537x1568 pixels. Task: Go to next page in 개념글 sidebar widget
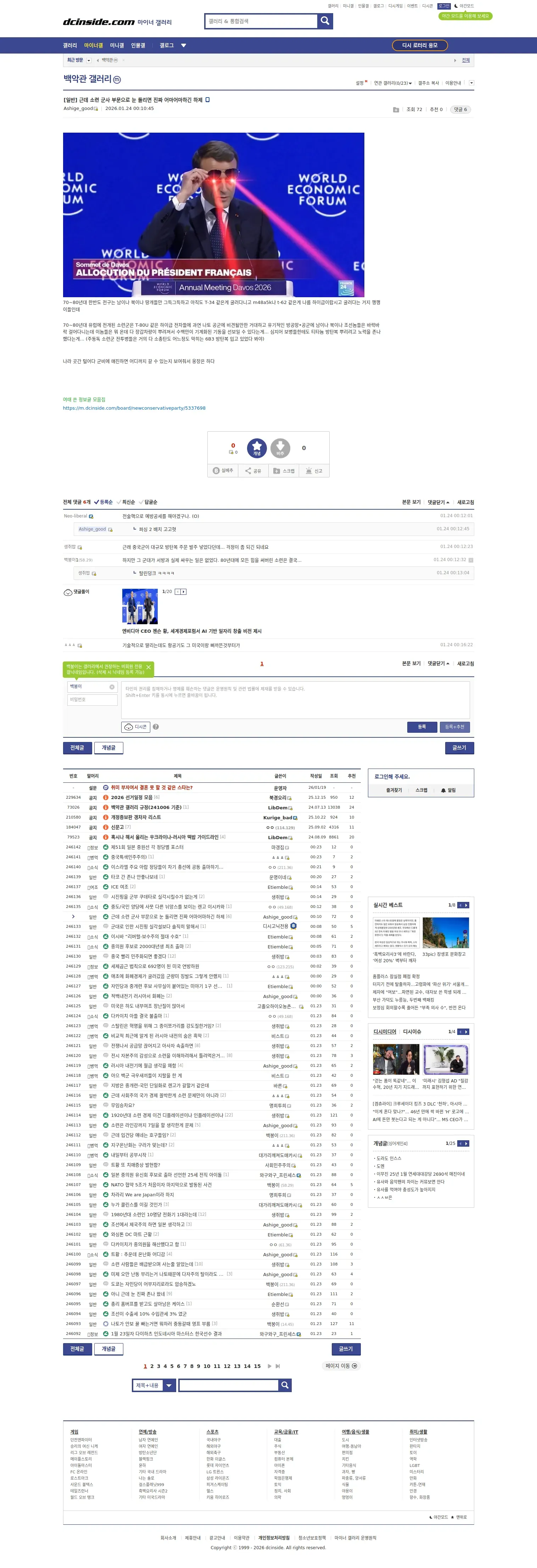pyautogui.click(x=466, y=1143)
